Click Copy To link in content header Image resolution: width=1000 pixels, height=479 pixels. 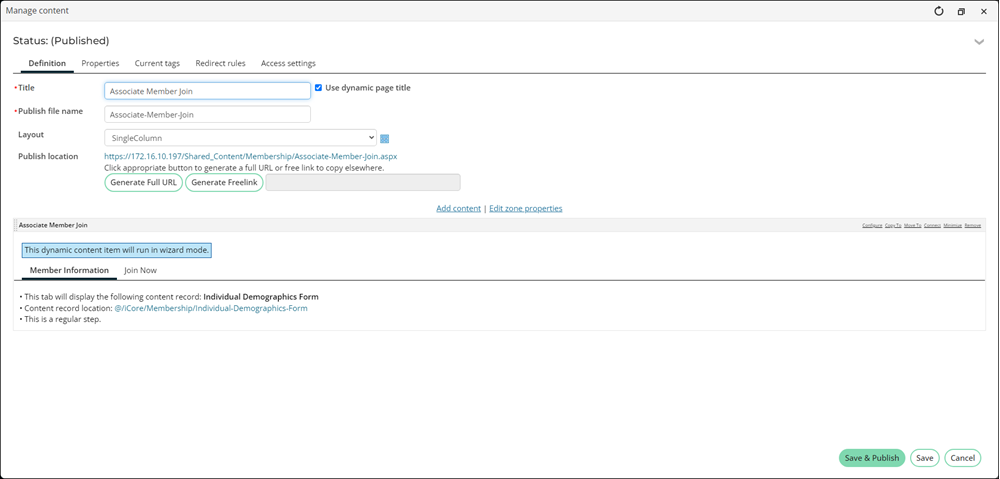point(893,226)
